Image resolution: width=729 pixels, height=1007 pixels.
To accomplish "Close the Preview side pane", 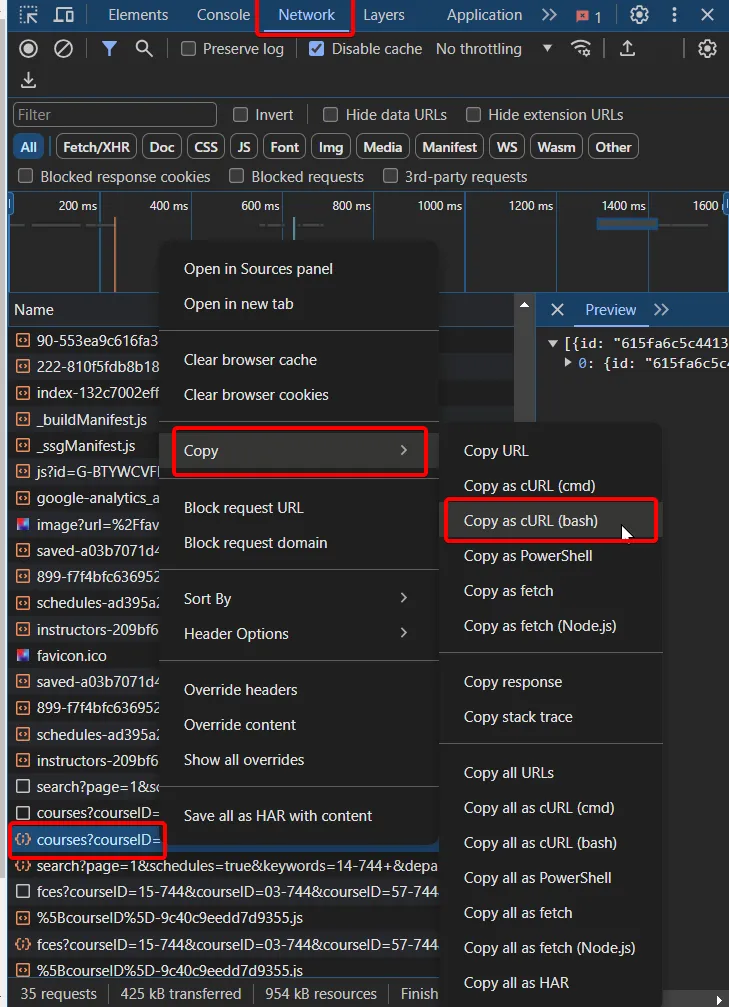I will [557, 310].
